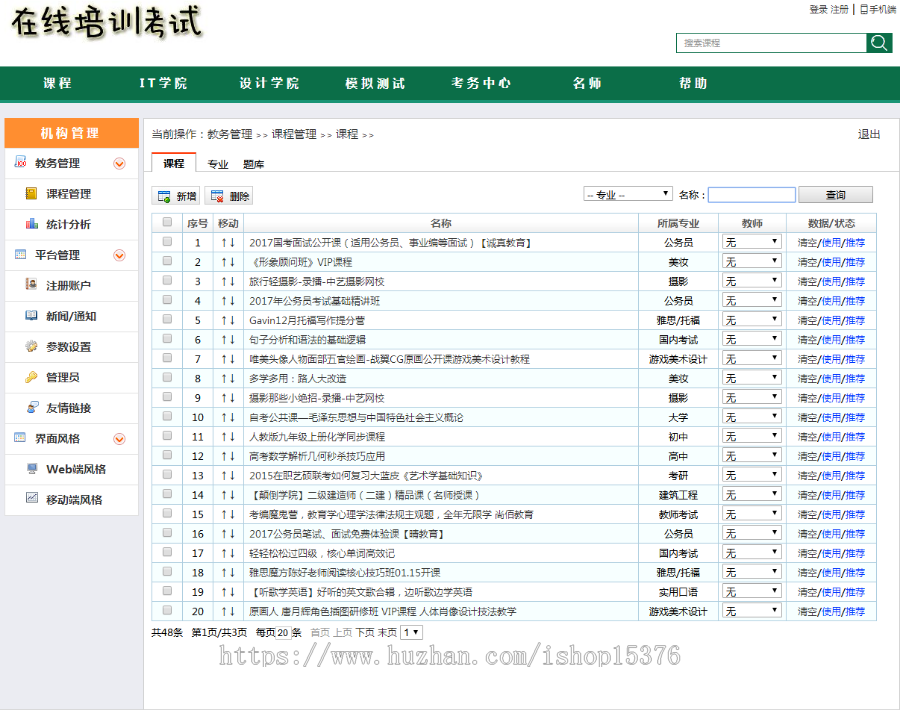Click the 查询 search button
Viewport: 900px width, 710px height.
(x=835, y=194)
